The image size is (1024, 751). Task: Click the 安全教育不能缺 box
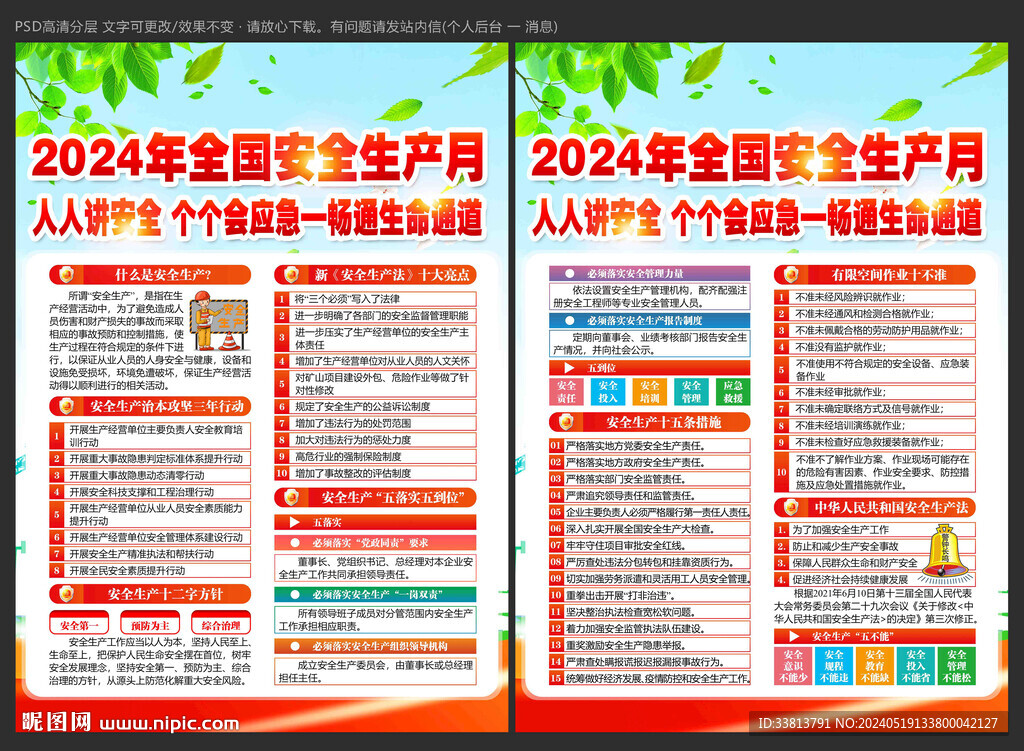click(875, 665)
